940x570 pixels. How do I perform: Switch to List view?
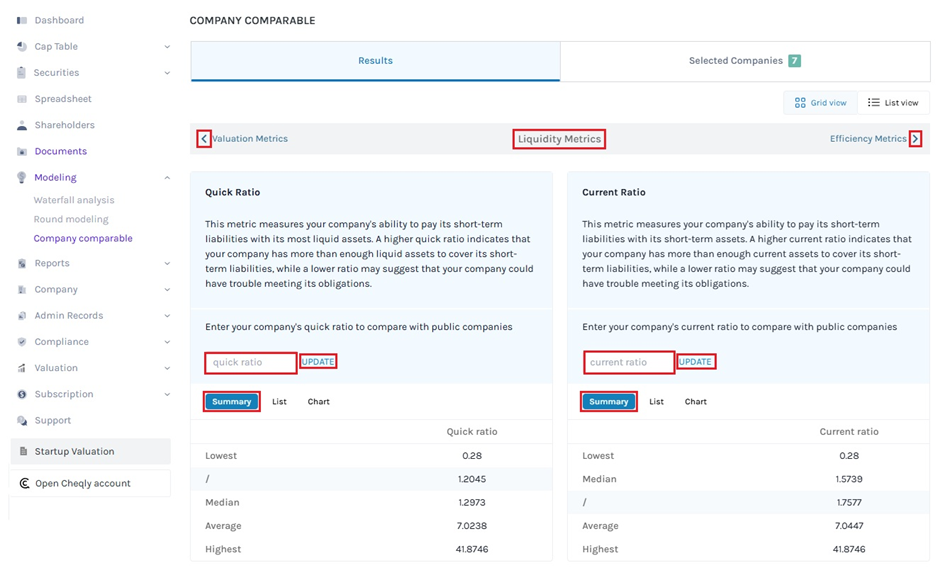[x=893, y=103]
